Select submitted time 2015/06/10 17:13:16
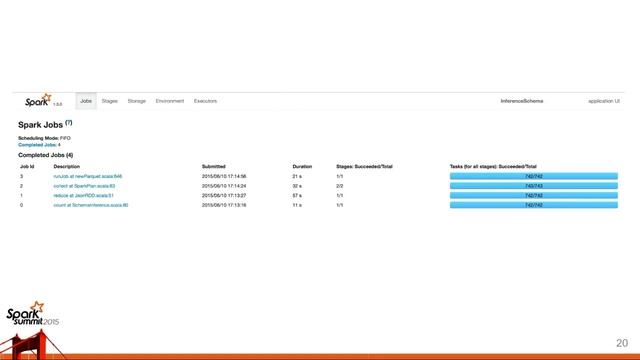Image resolution: width=640 pixels, height=360 pixels. [x=224, y=205]
